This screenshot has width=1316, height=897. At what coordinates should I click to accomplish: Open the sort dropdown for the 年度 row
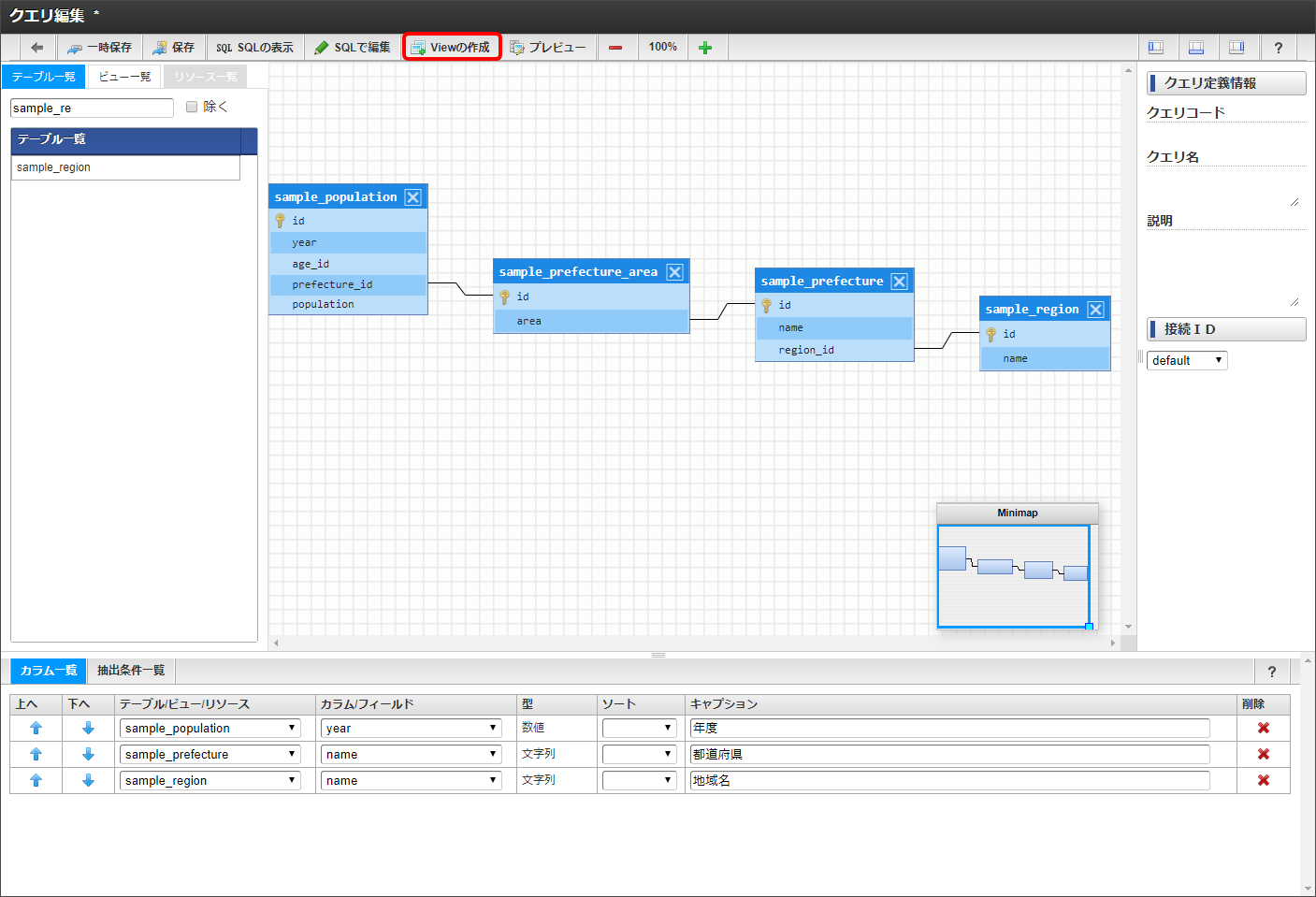[639, 728]
